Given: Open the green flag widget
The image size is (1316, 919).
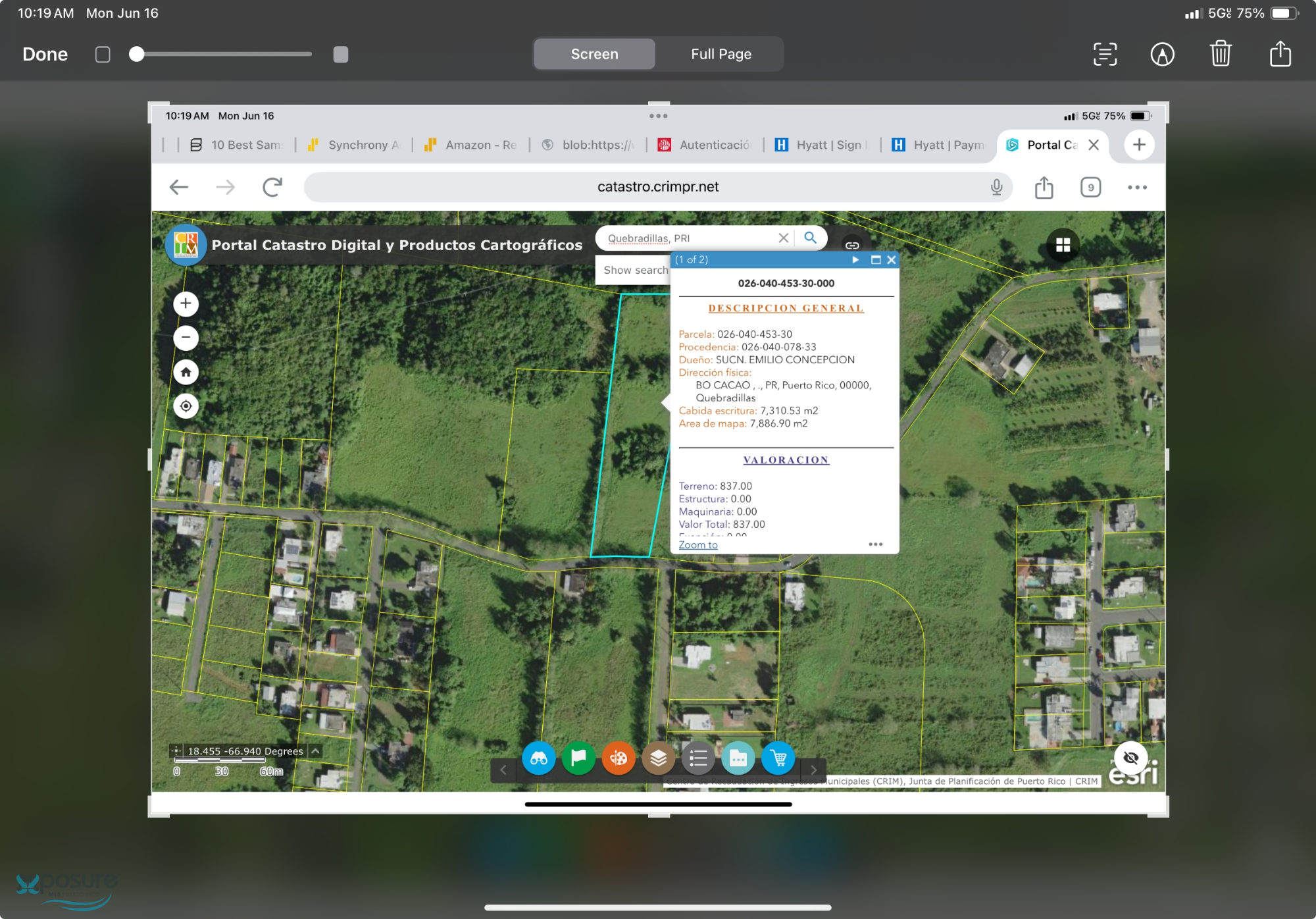Looking at the screenshot, I should (578, 758).
